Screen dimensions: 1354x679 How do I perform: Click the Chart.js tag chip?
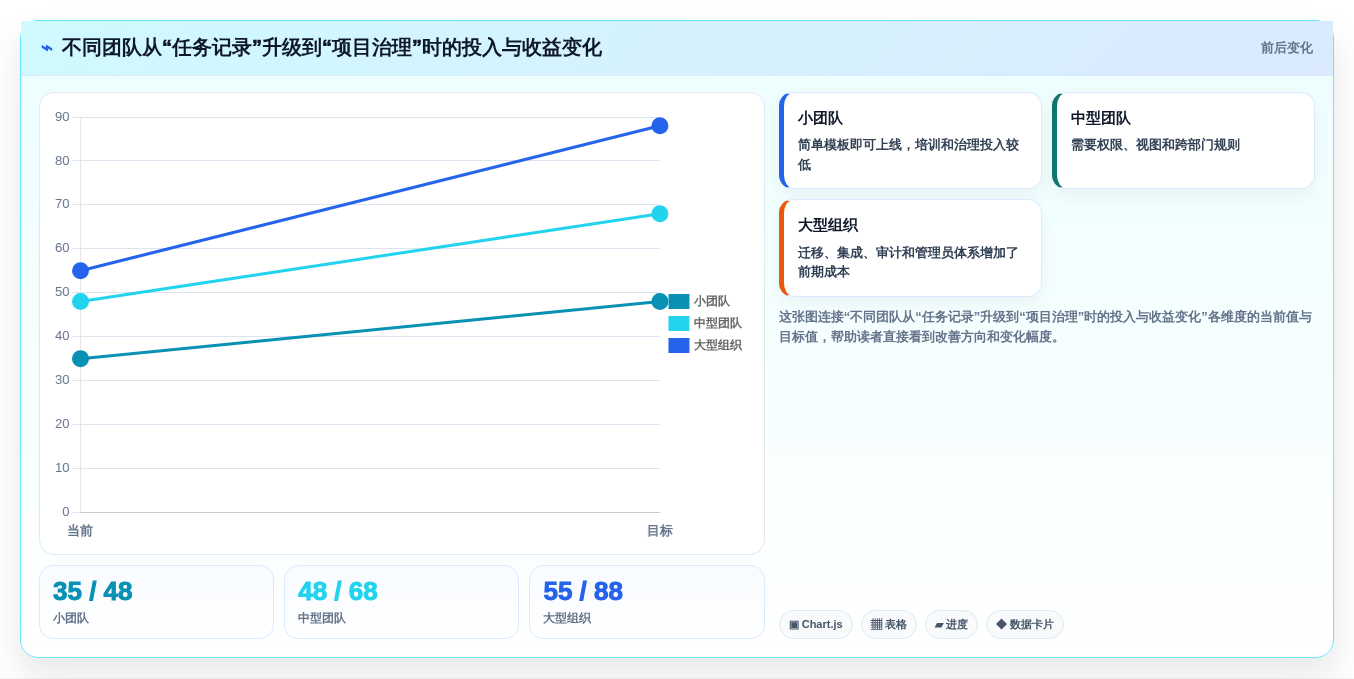[816, 625]
